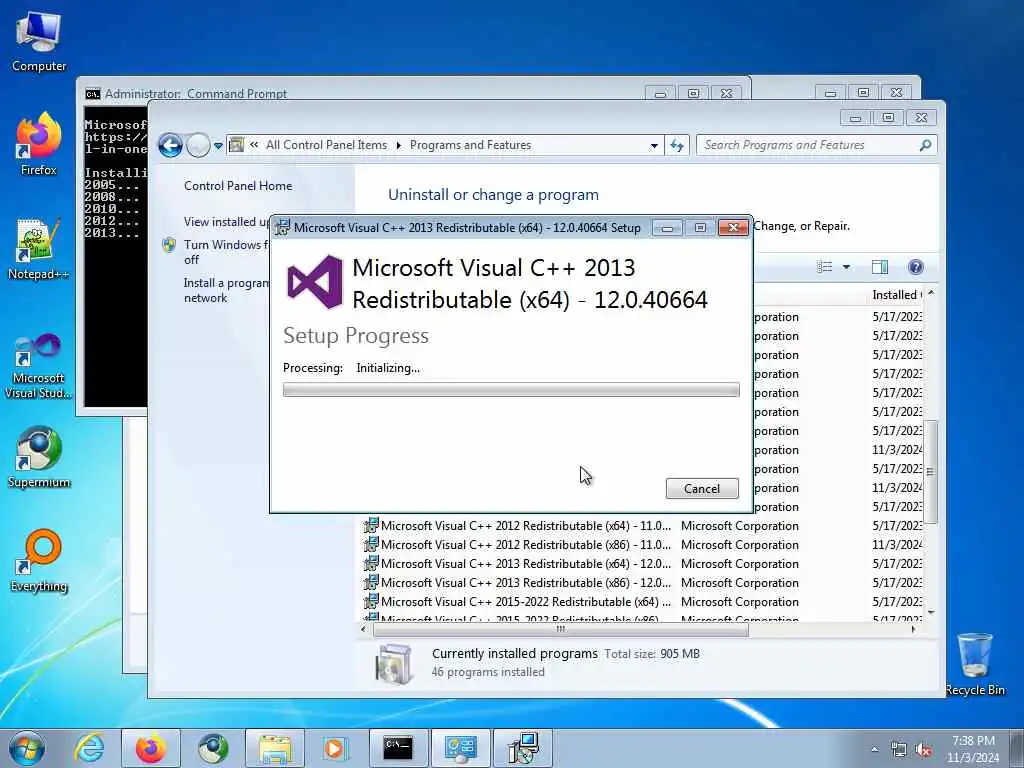This screenshot has width=1024, height=768.
Task: Open Supermium from the taskbar
Action: point(213,748)
